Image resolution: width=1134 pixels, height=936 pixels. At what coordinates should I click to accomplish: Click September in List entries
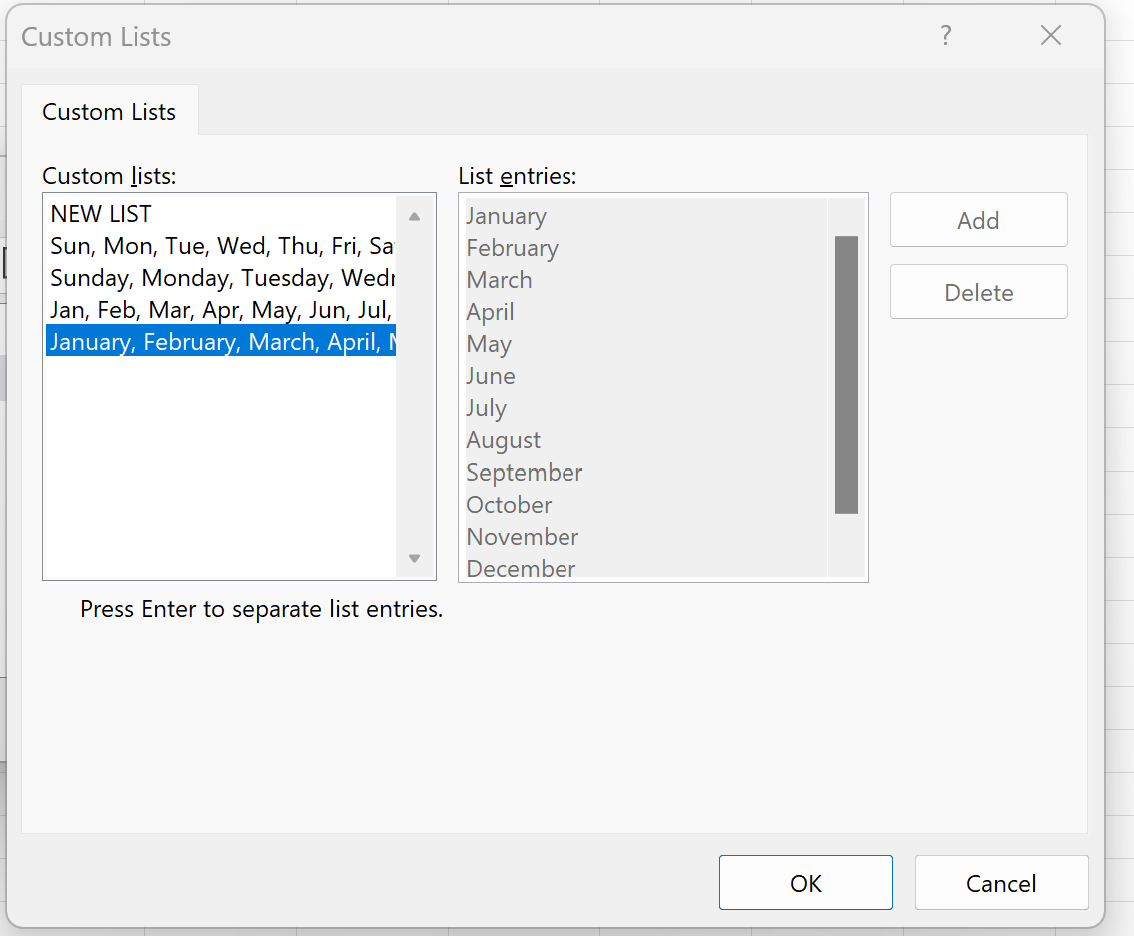(x=524, y=472)
